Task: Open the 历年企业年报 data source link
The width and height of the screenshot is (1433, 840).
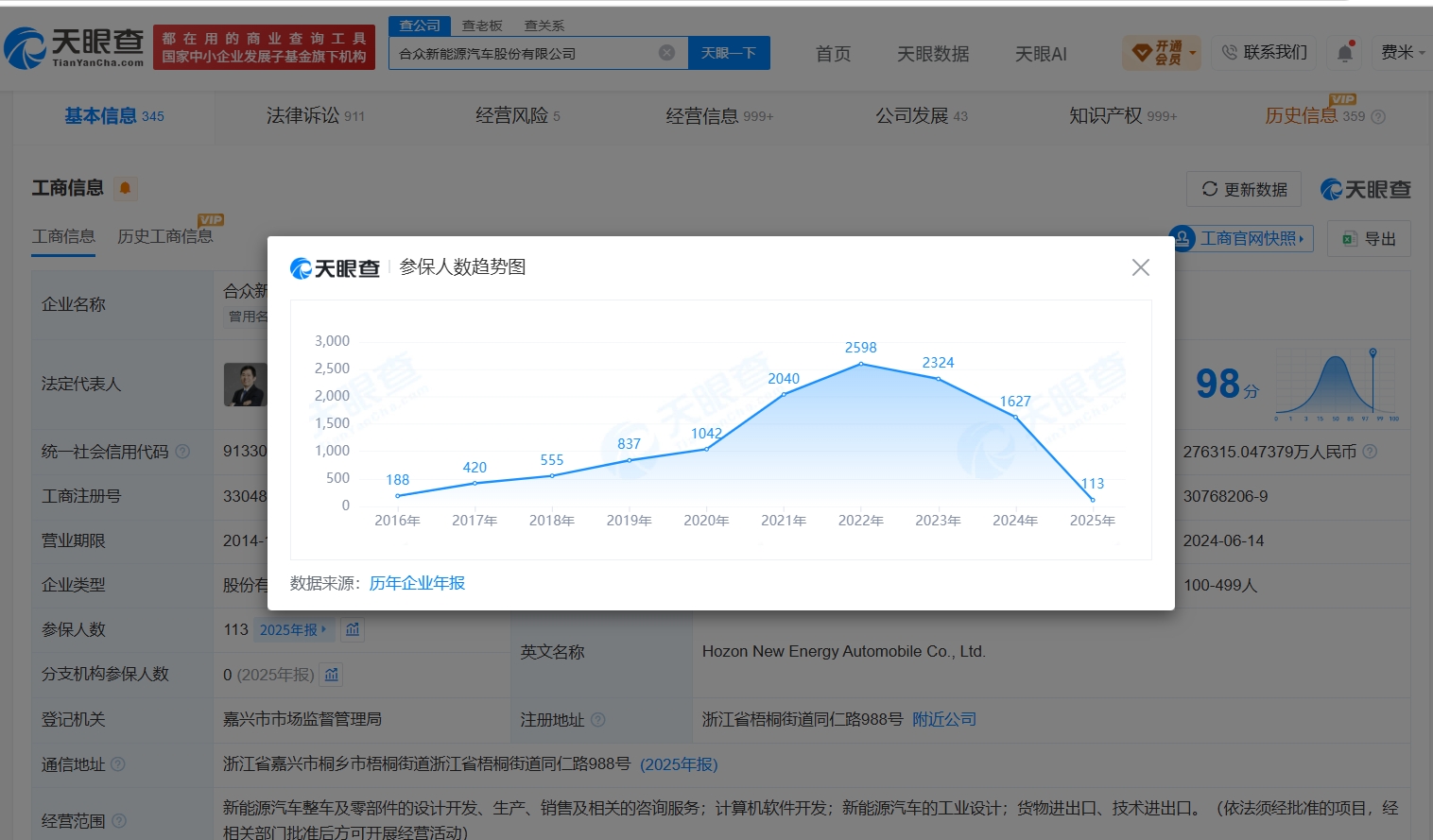Action: tap(417, 584)
